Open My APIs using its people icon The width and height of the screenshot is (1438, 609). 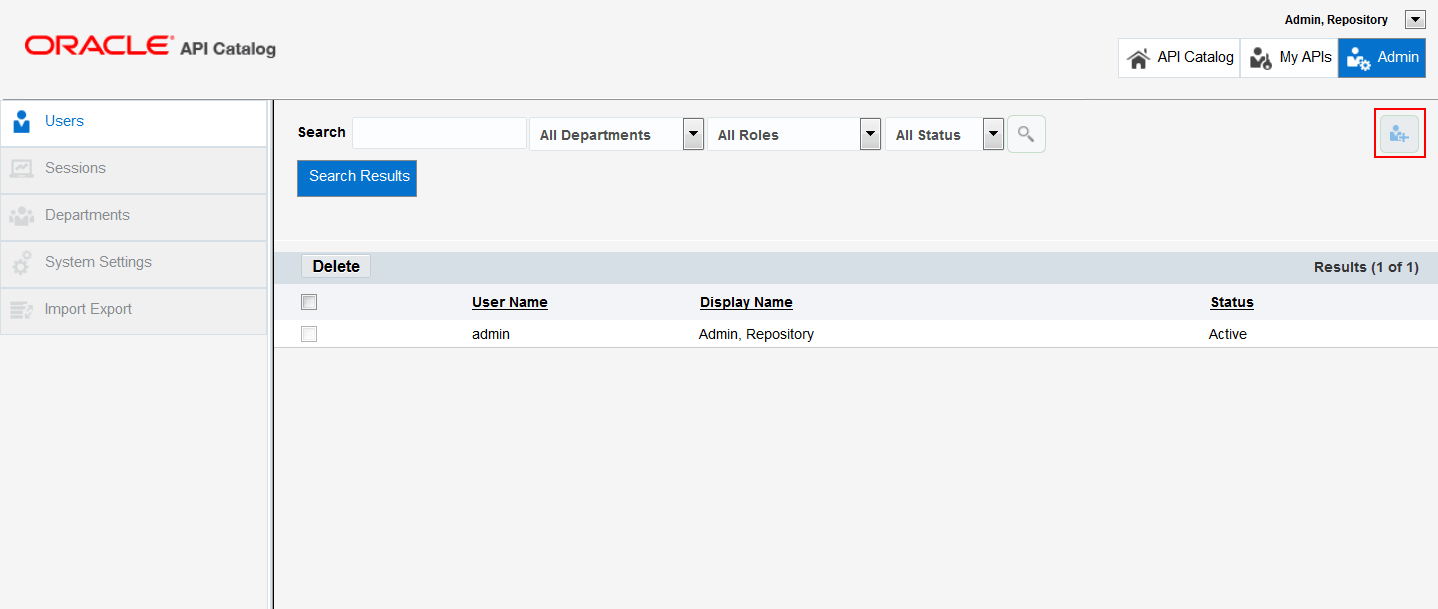(1262, 57)
